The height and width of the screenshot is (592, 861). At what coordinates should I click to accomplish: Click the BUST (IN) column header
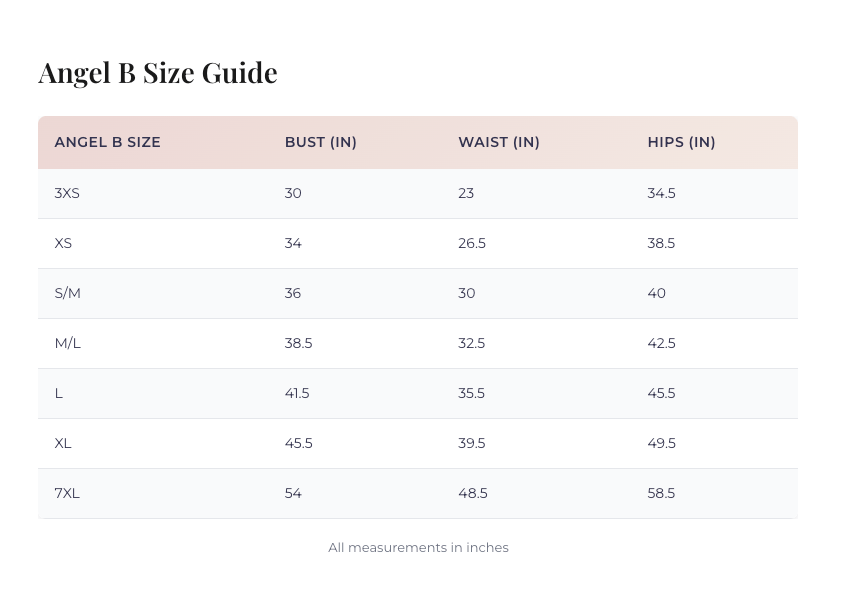coord(321,142)
